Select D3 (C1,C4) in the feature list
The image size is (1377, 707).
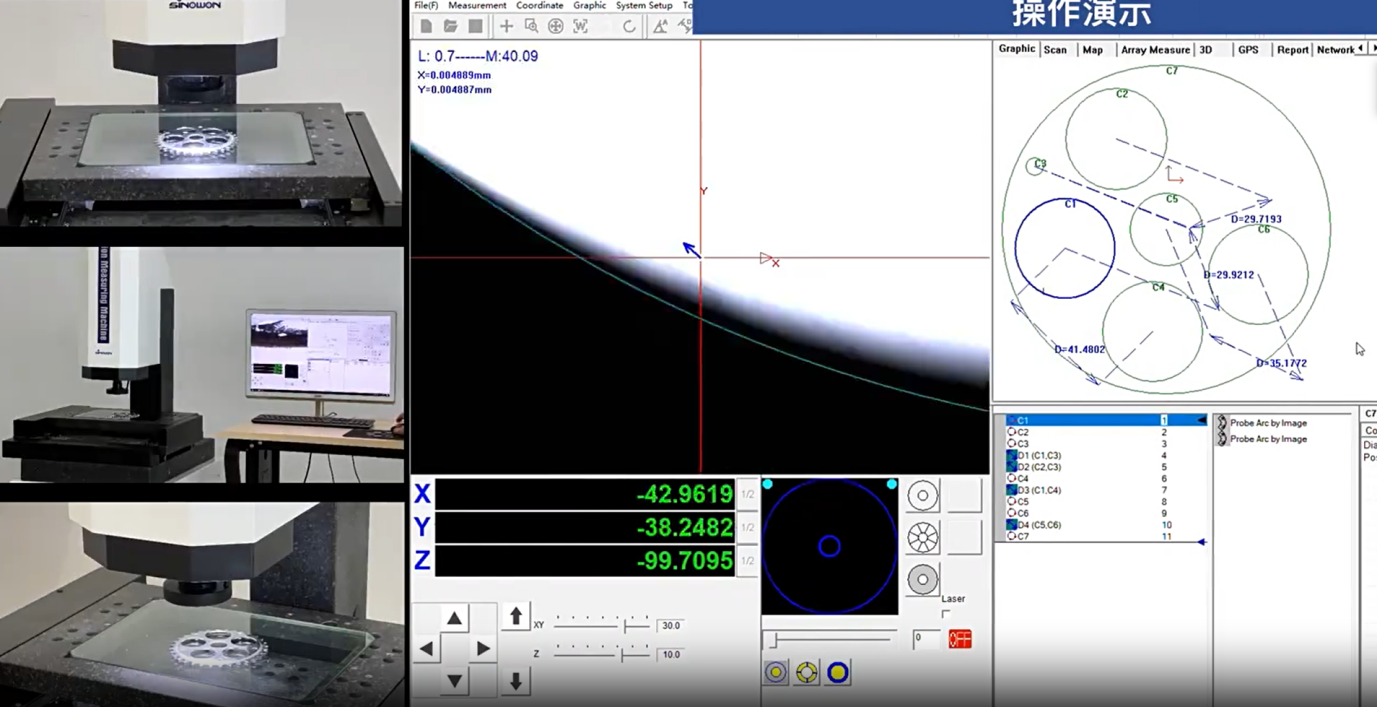pyautogui.click(x=1038, y=490)
